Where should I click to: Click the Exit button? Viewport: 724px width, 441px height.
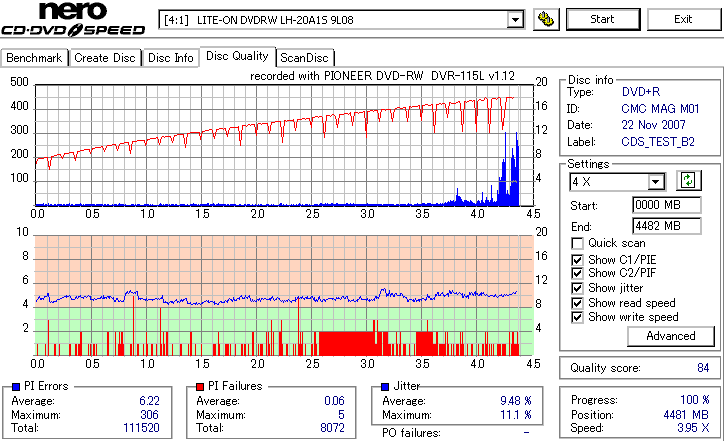click(x=683, y=19)
